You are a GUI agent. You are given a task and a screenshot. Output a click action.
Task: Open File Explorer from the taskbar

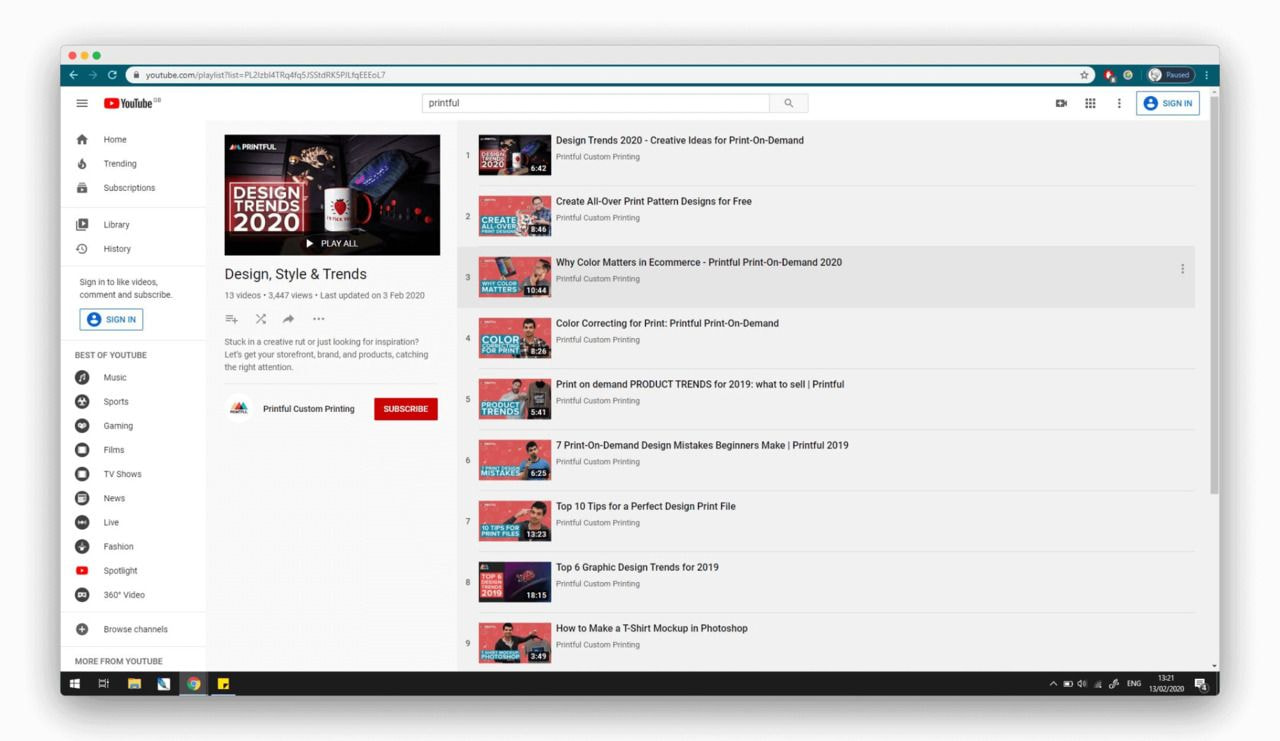point(134,684)
